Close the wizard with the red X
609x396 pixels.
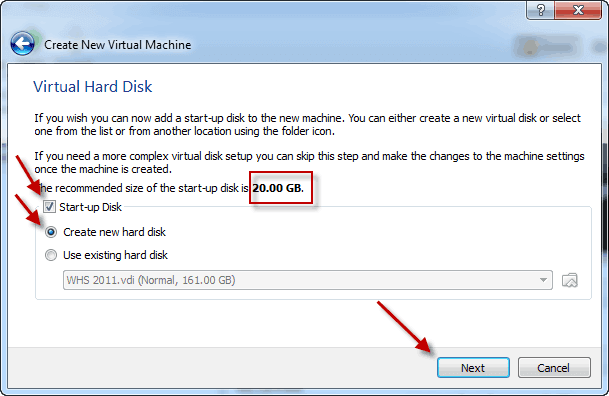click(x=578, y=10)
